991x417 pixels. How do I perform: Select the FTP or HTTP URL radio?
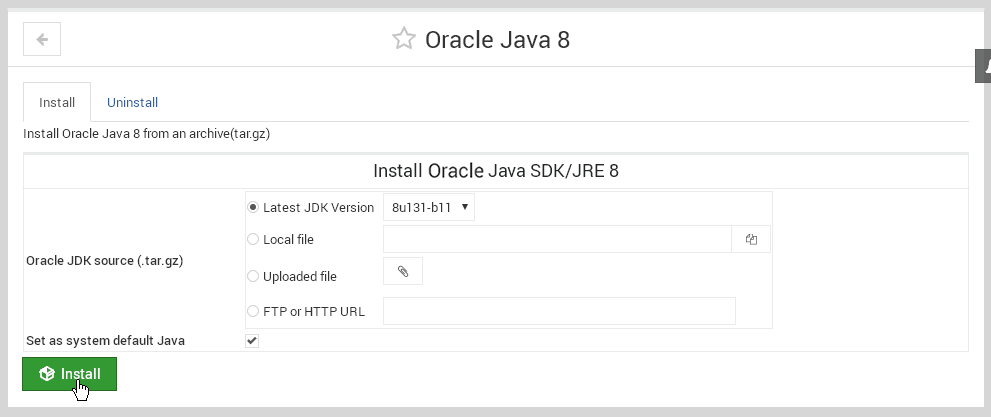point(253,311)
